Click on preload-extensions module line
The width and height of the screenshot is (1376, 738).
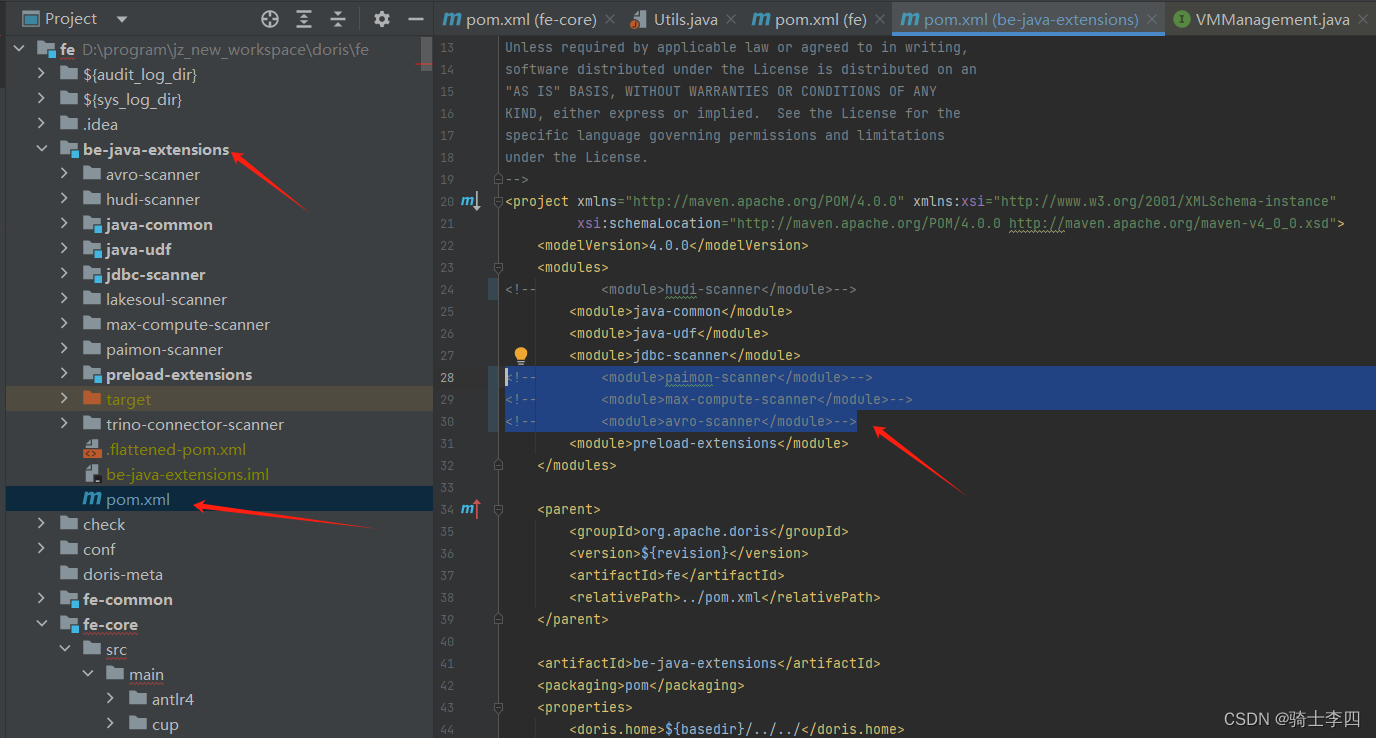tap(708, 443)
